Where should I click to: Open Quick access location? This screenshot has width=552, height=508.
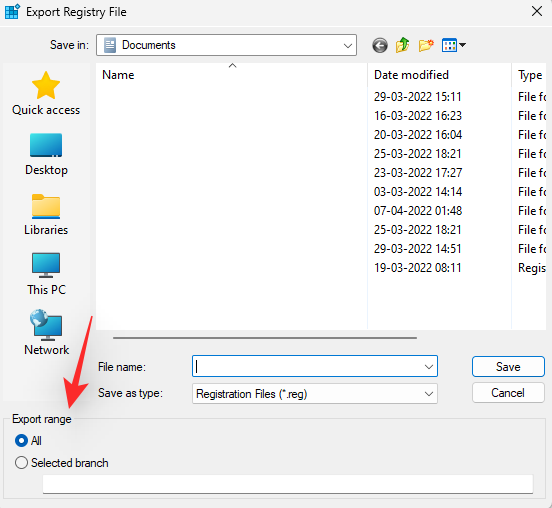[x=46, y=93]
